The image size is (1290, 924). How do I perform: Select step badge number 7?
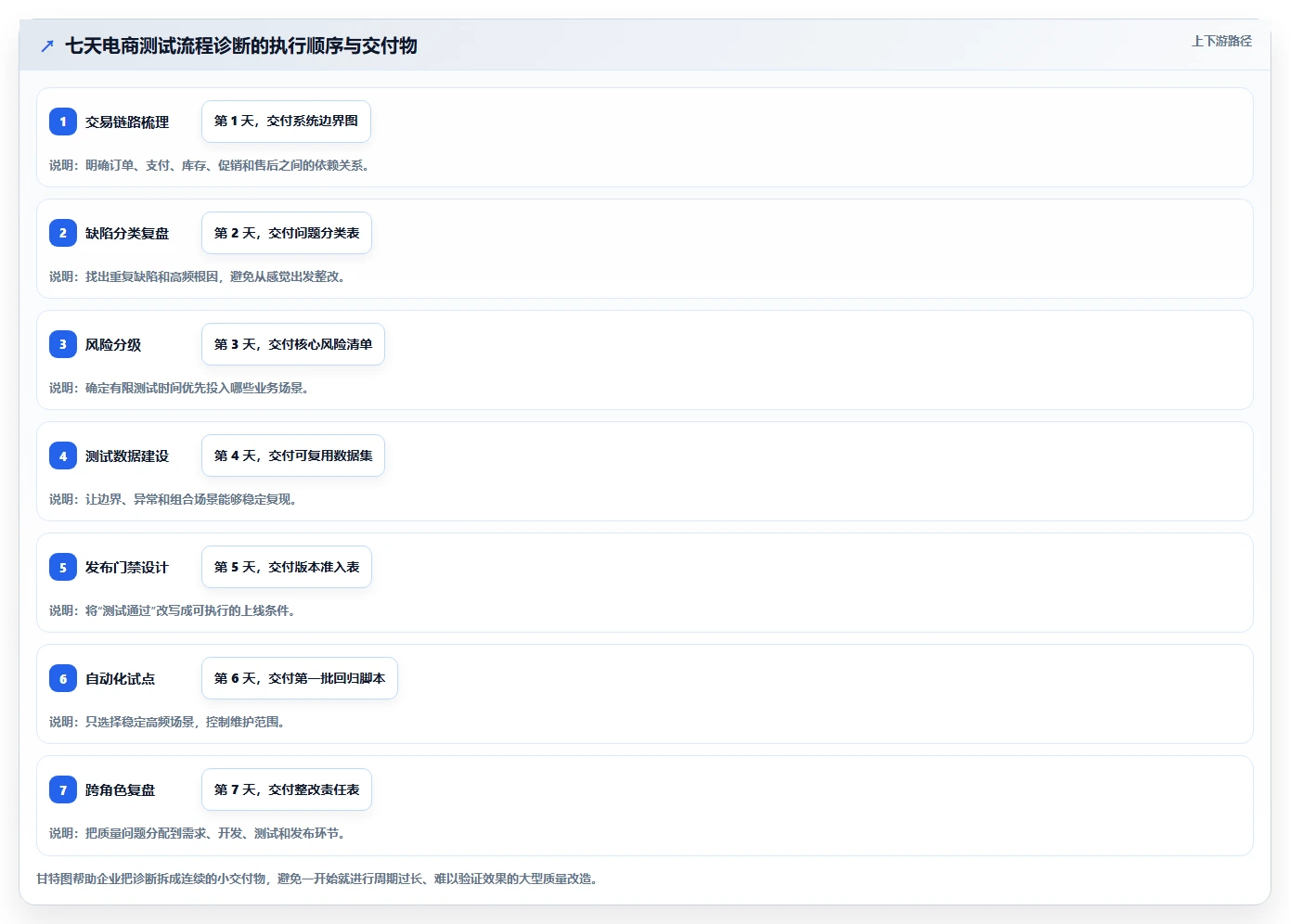[63, 789]
